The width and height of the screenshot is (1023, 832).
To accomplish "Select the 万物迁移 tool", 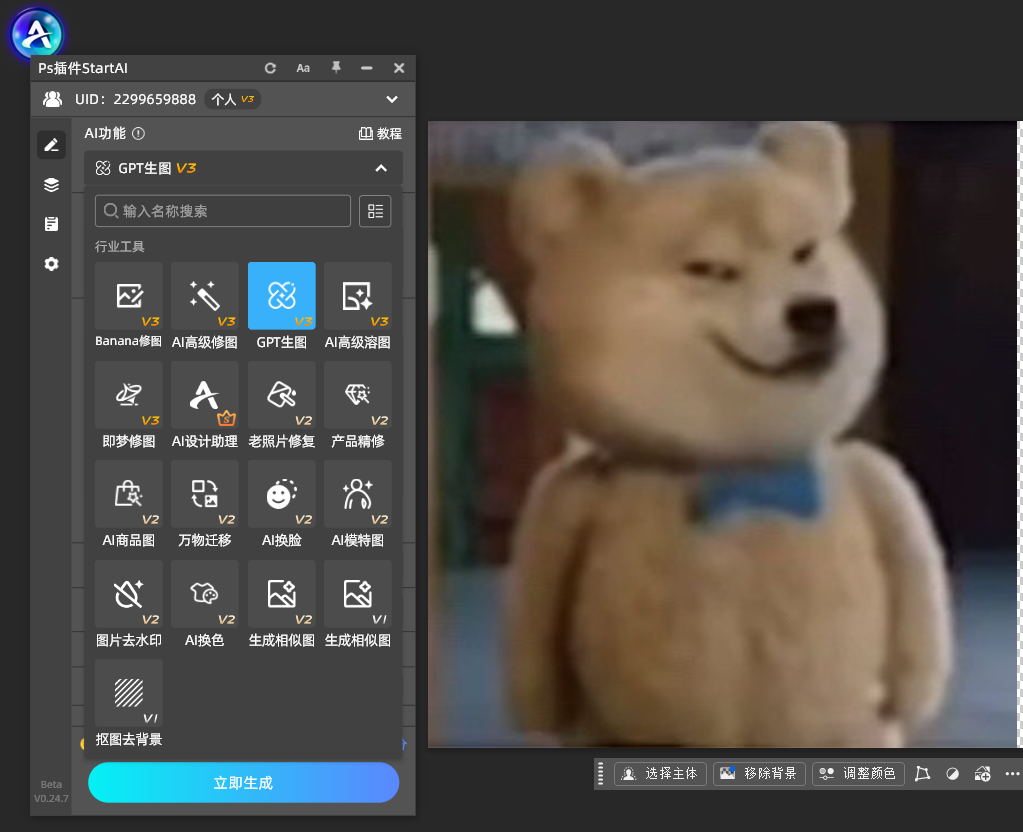I will tap(205, 504).
